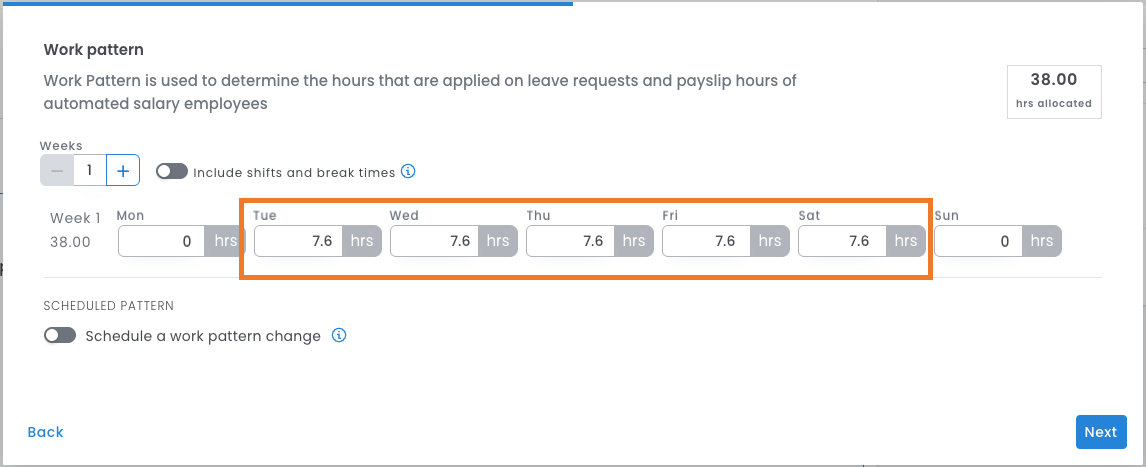Edit Wednesday hours field
Image resolution: width=1146 pixels, height=467 pixels.
tap(434, 241)
